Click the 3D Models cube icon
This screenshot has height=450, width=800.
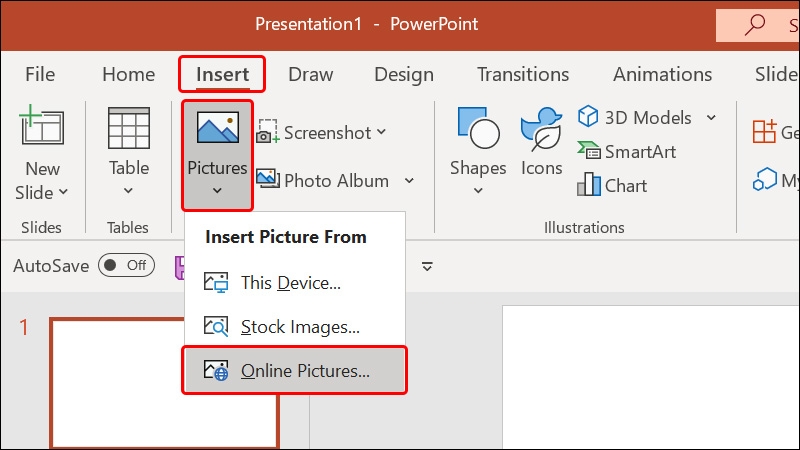pos(588,116)
